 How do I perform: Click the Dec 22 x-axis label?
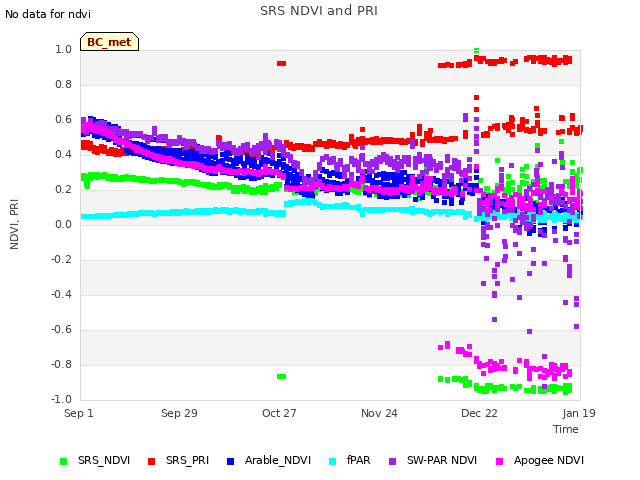tap(479, 413)
